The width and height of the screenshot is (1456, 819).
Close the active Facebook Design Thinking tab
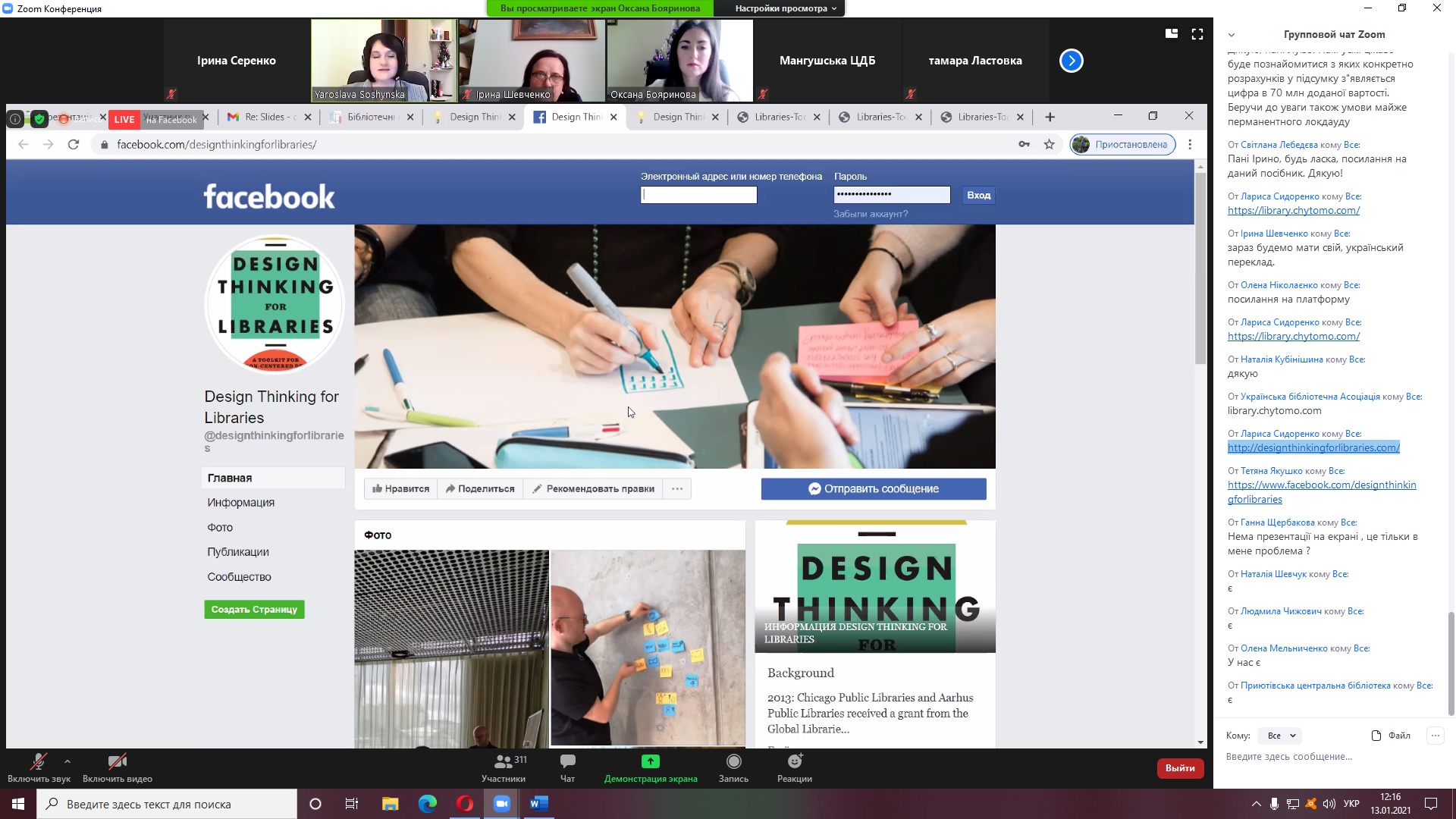613,117
